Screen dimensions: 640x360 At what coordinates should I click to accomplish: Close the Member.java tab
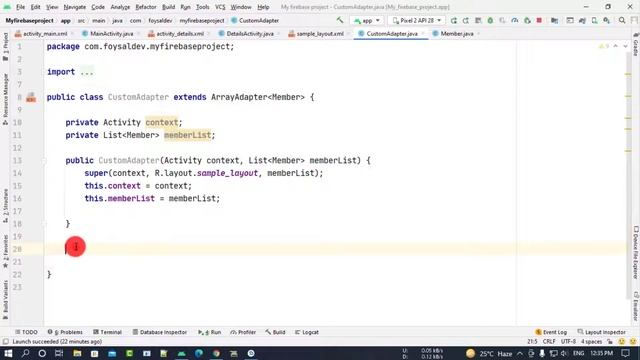click(478, 34)
